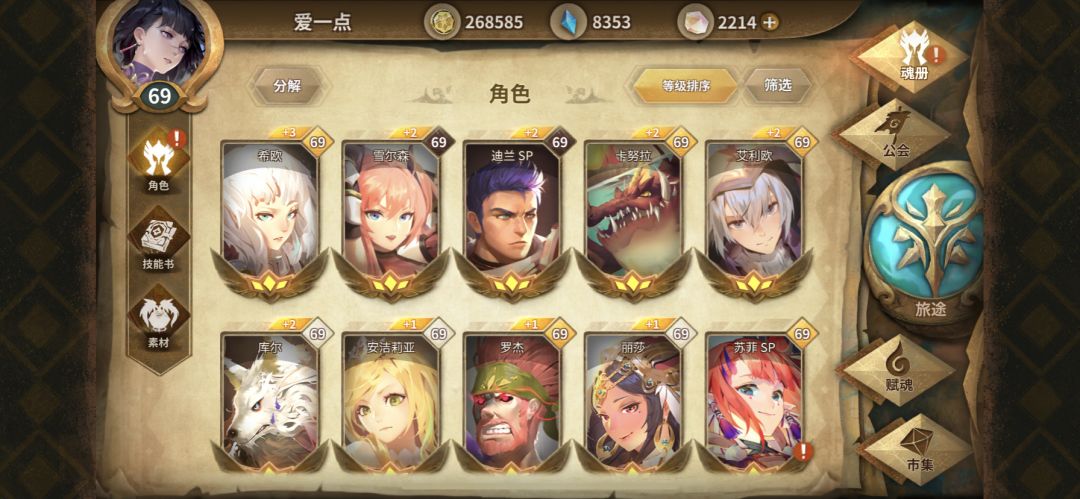Click the gold coin currency icon
The height and width of the screenshot is (499, 1080).
click(442, 23)
